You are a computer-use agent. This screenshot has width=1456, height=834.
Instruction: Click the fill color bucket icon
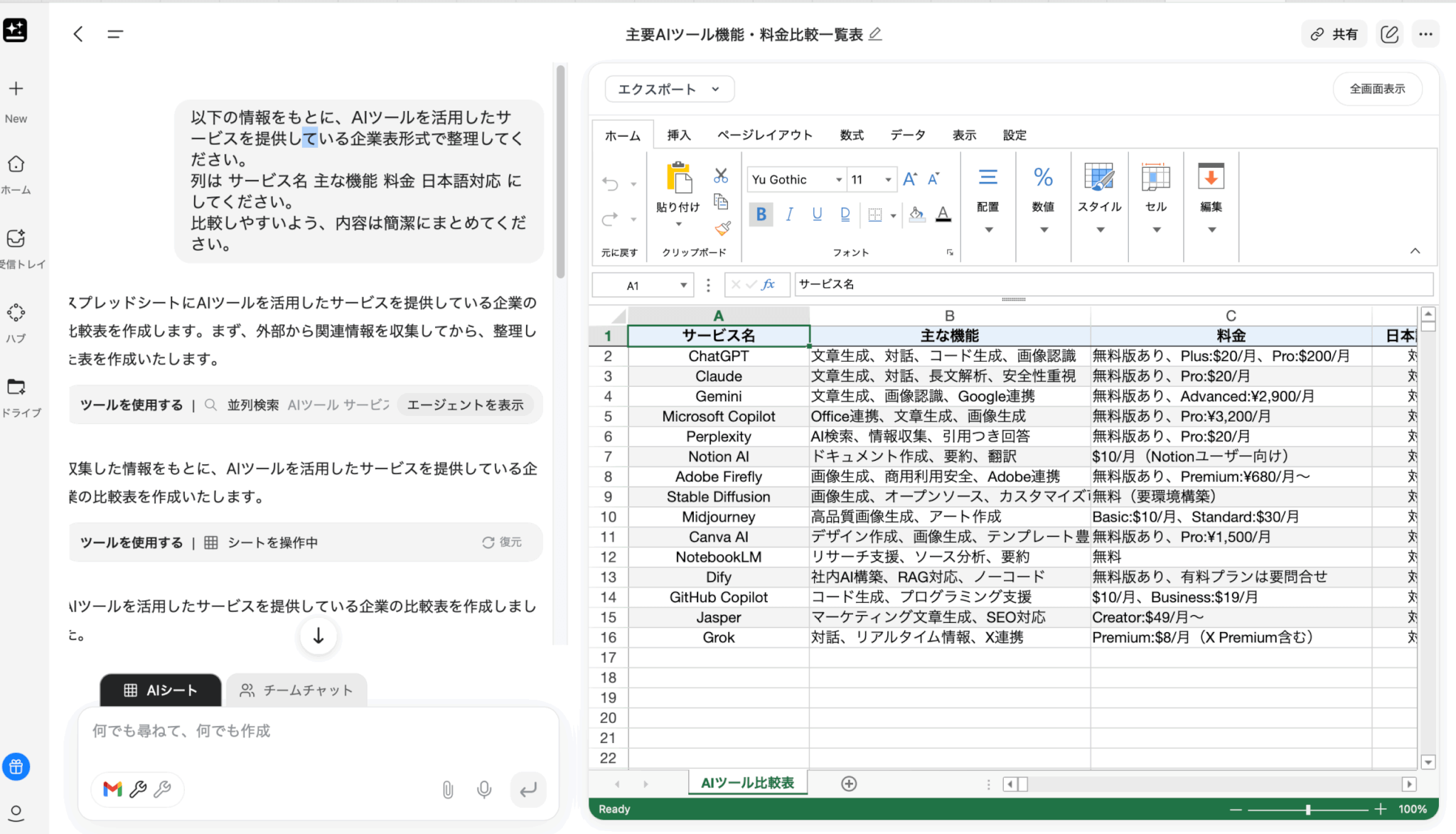click(916, 214)
